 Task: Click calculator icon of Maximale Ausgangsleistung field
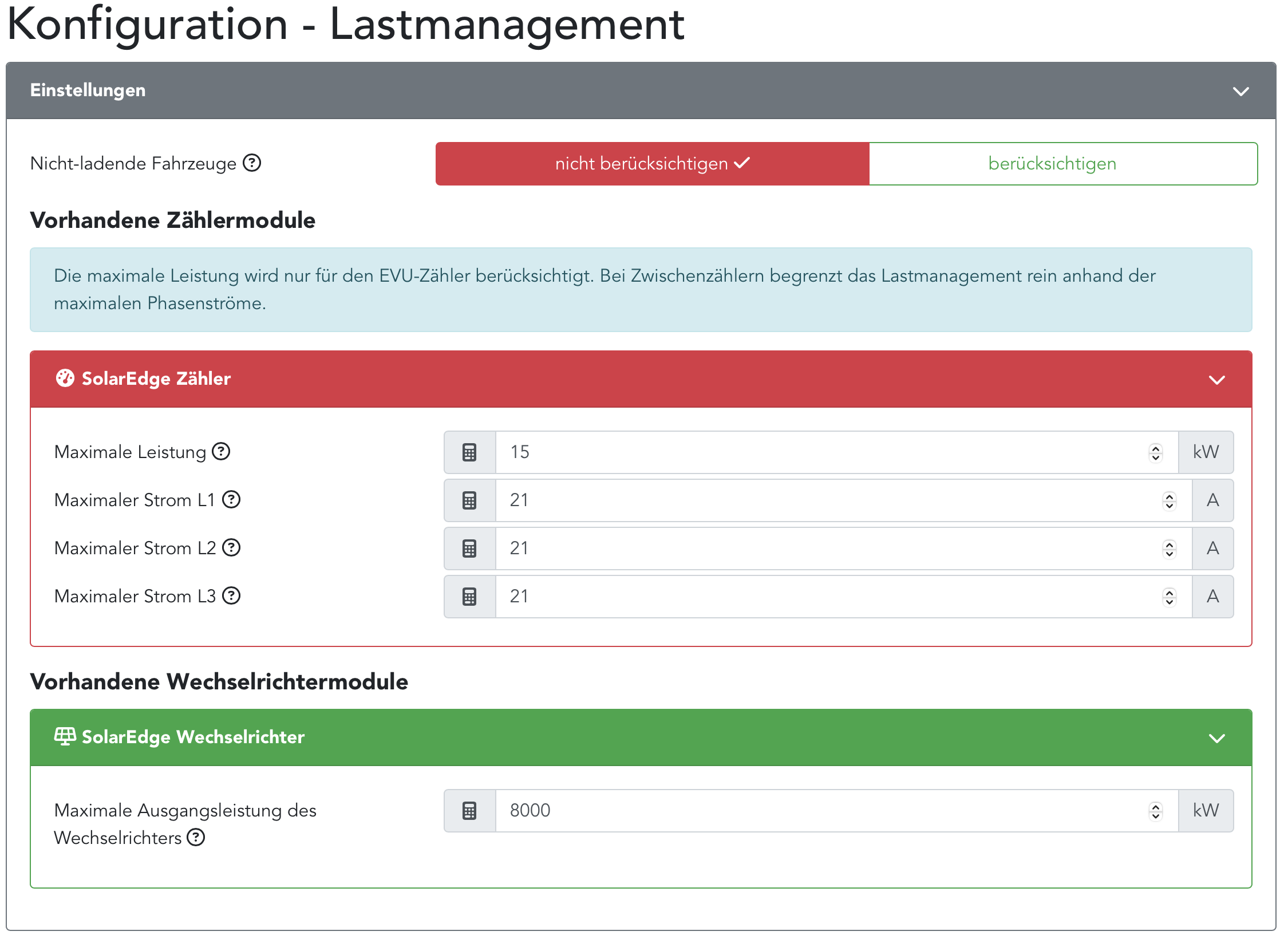point(469,811)
